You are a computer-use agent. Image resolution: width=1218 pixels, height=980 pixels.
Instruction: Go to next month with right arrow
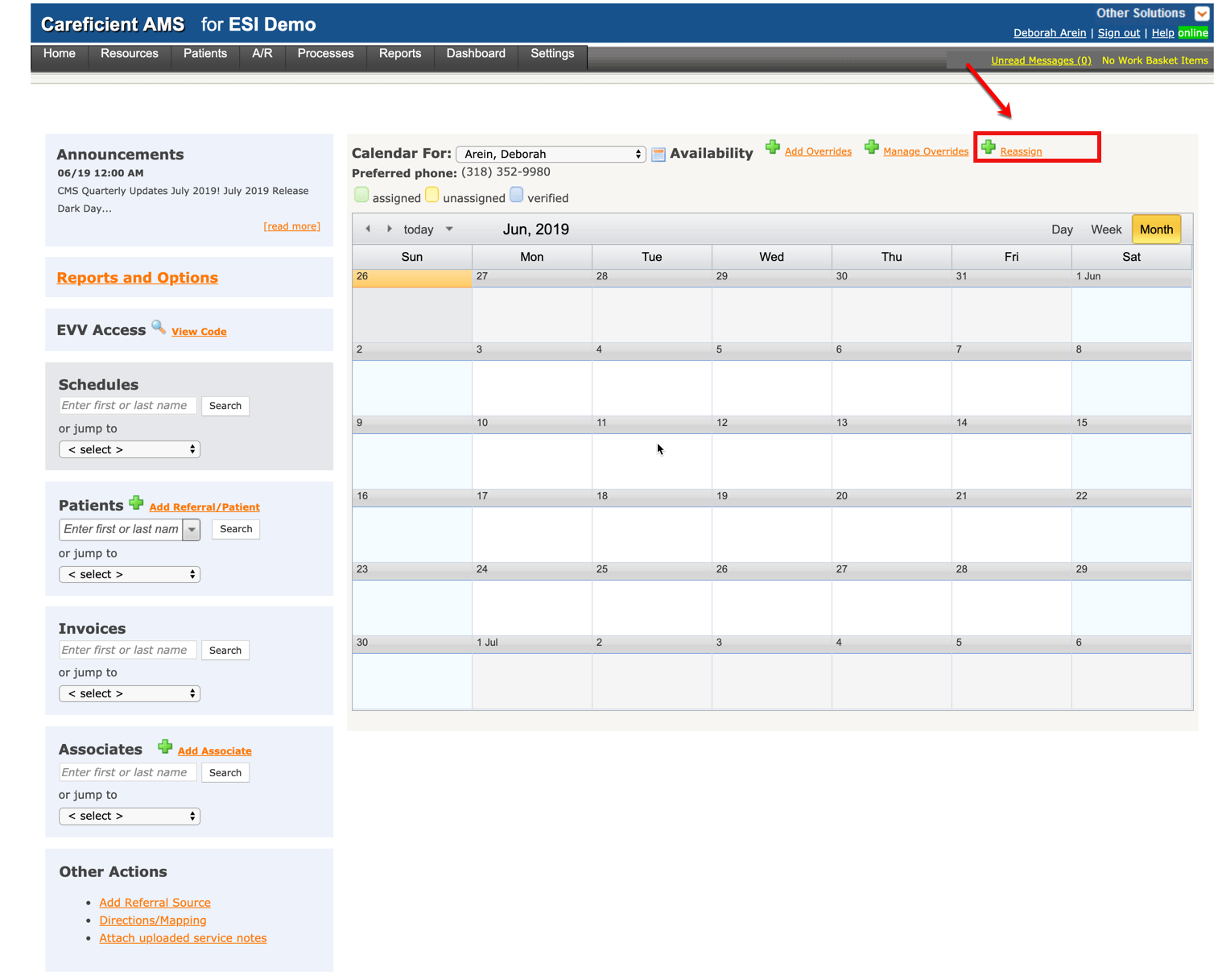[x=390, y=229]
